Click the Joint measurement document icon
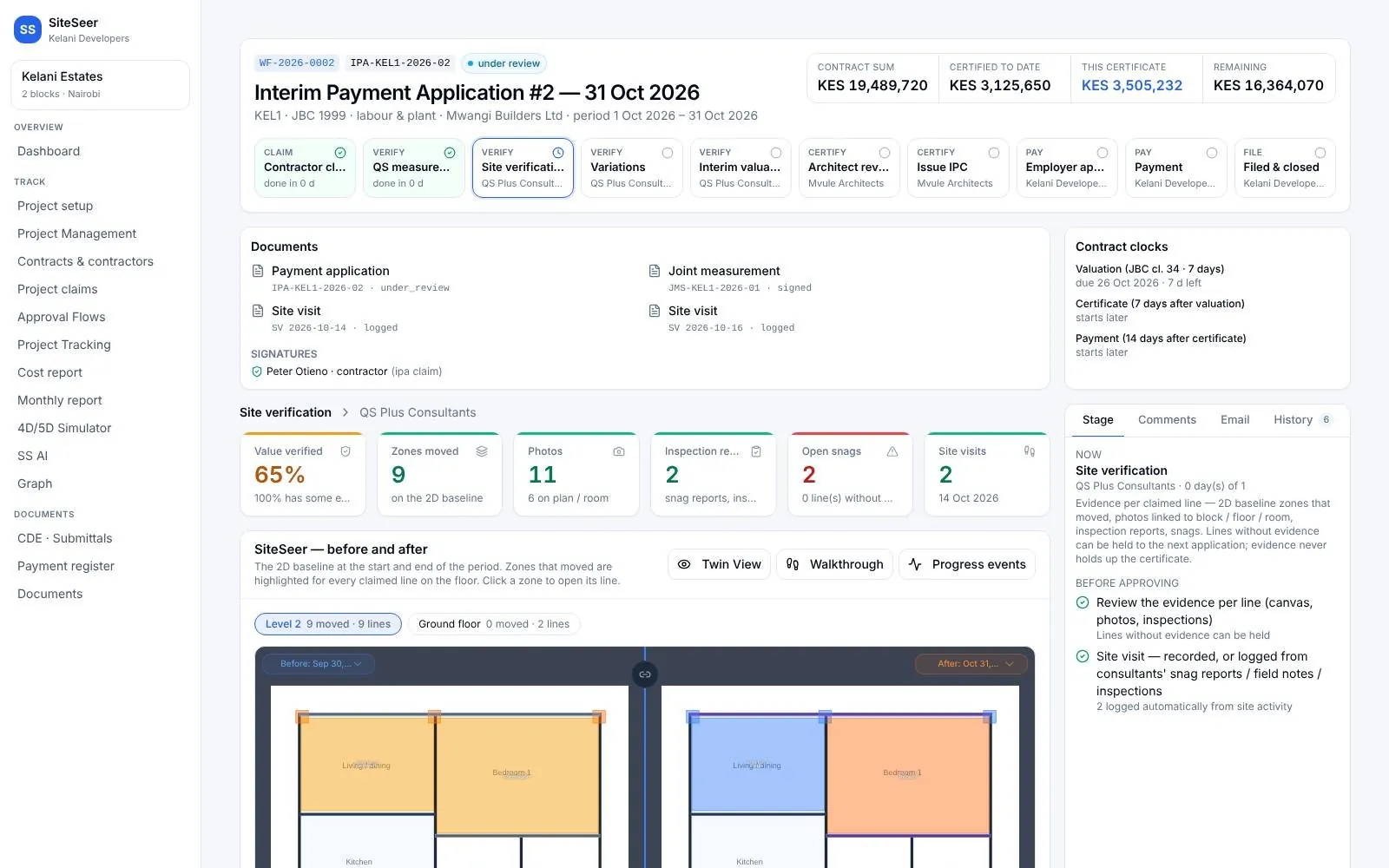Viewport: 1389px width, 868px height. point(655,271)
